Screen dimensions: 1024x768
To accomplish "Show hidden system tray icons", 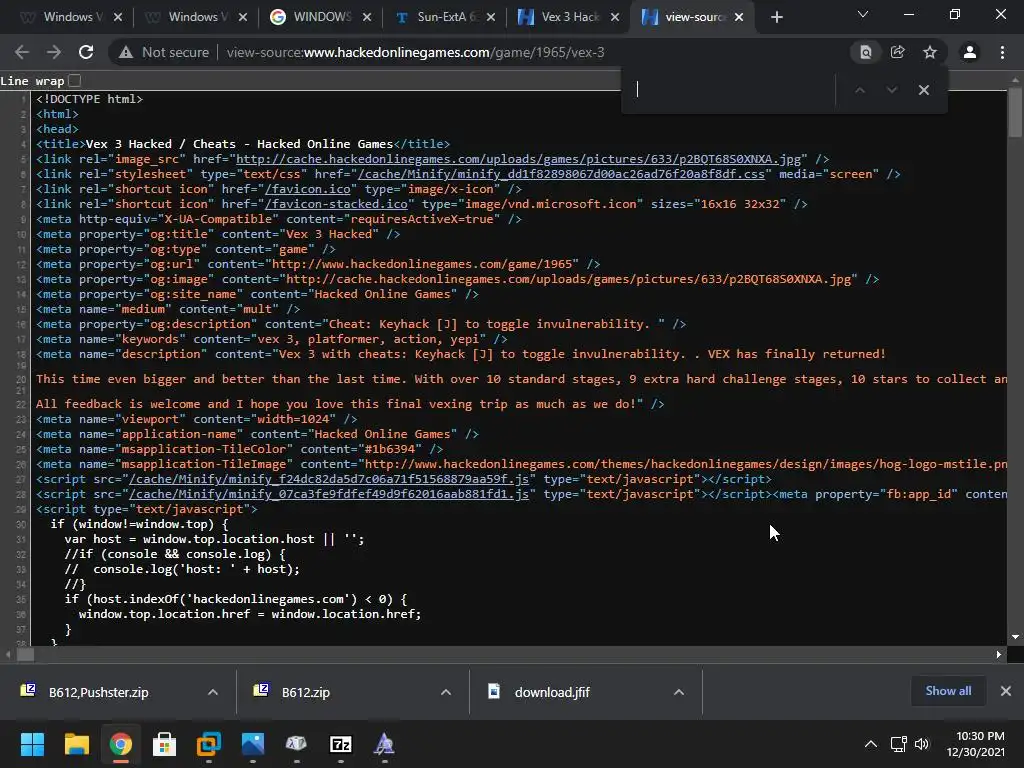I will click(871, 744).
